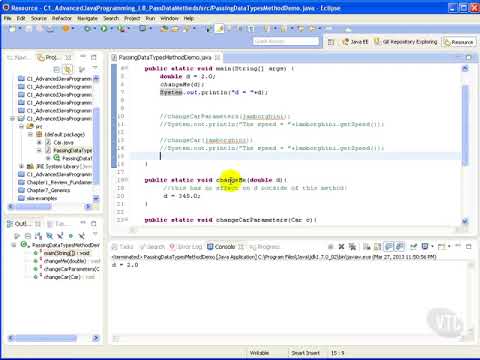
Task: Open the Refactor menu
Action: (x=62, y=18)
